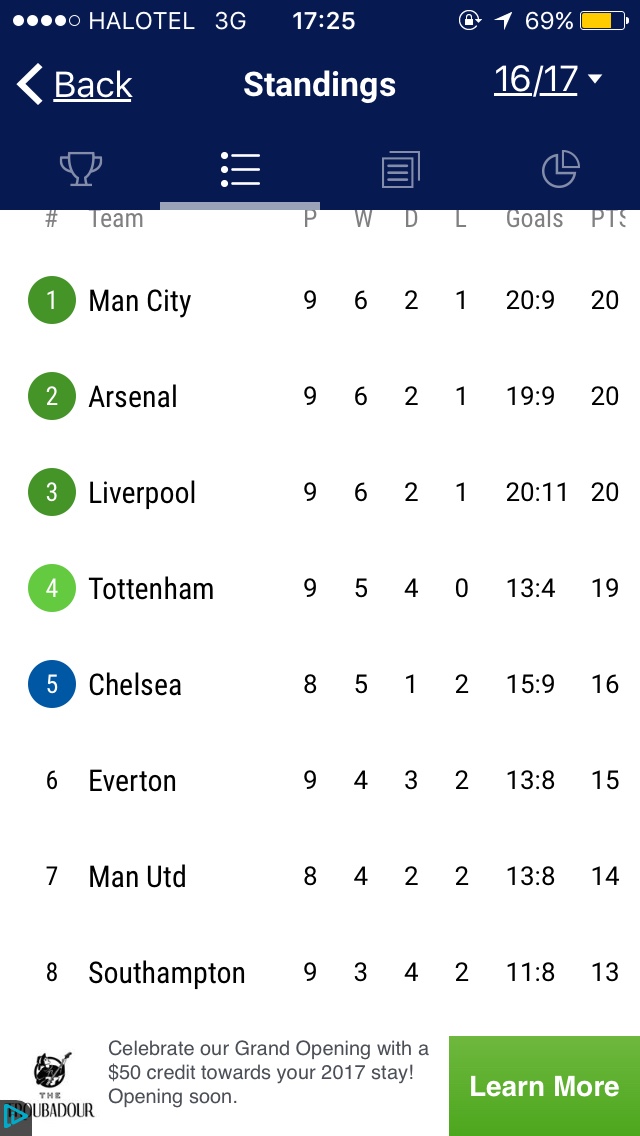
Task: Tap the Man Utd team name
Action: pos(137,877)
